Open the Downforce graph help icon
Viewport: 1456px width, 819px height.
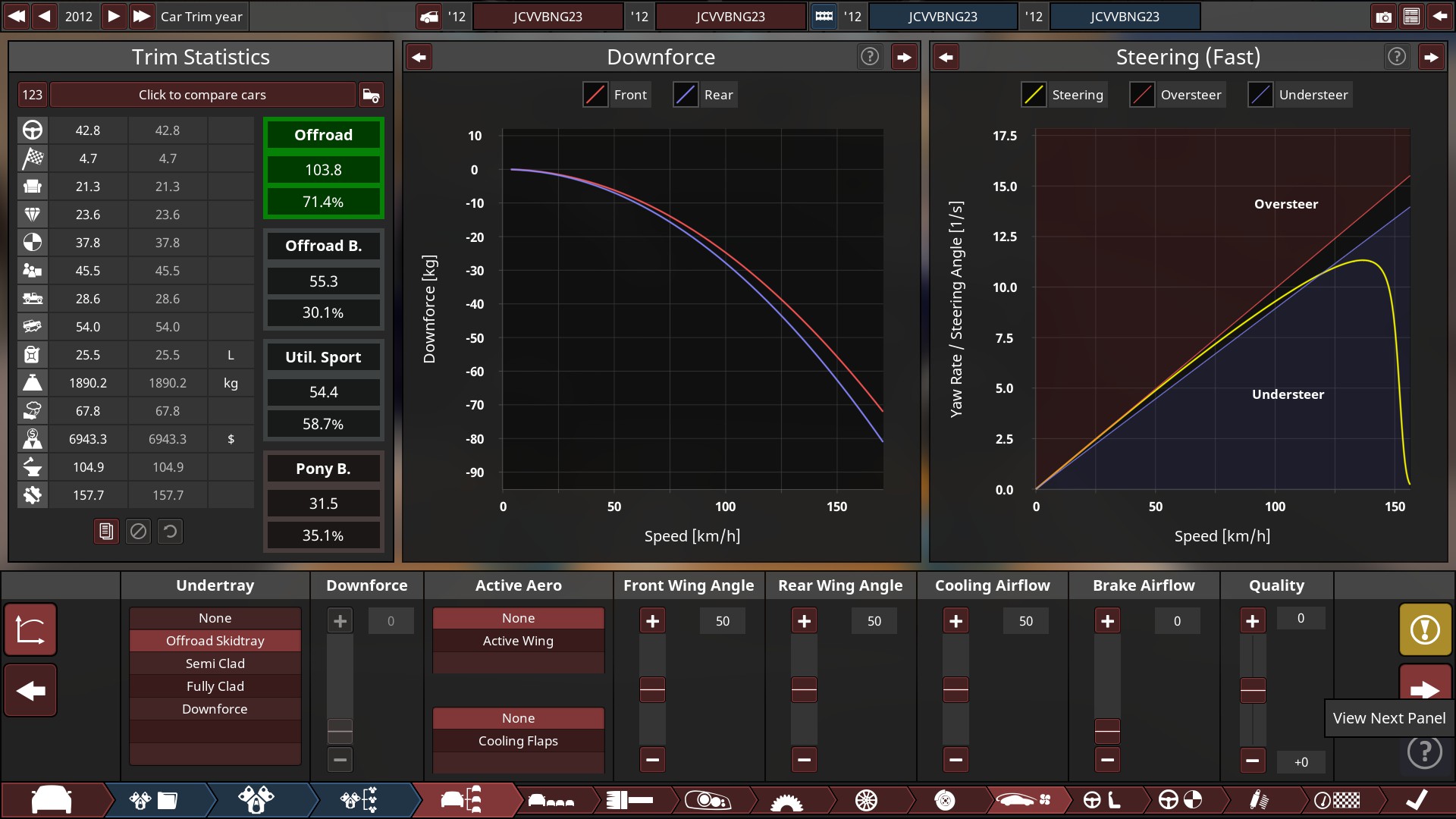point(870,57)
